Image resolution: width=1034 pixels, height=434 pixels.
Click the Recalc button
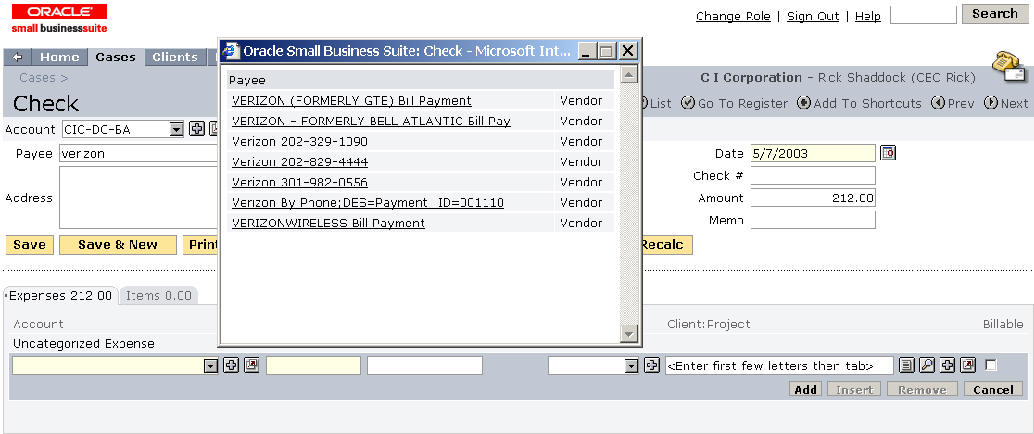pos(665,245)
